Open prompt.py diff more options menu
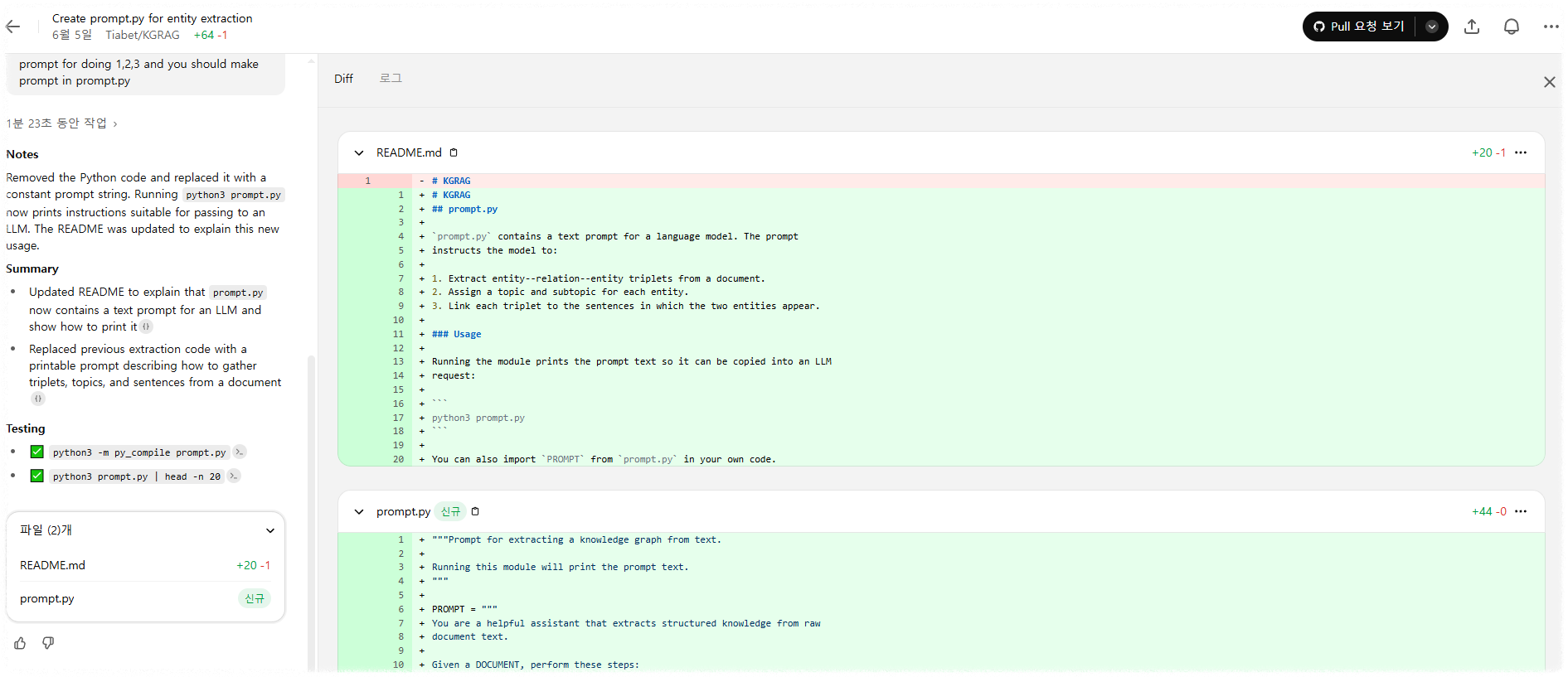The image size is (1568, 677). 1521,511
